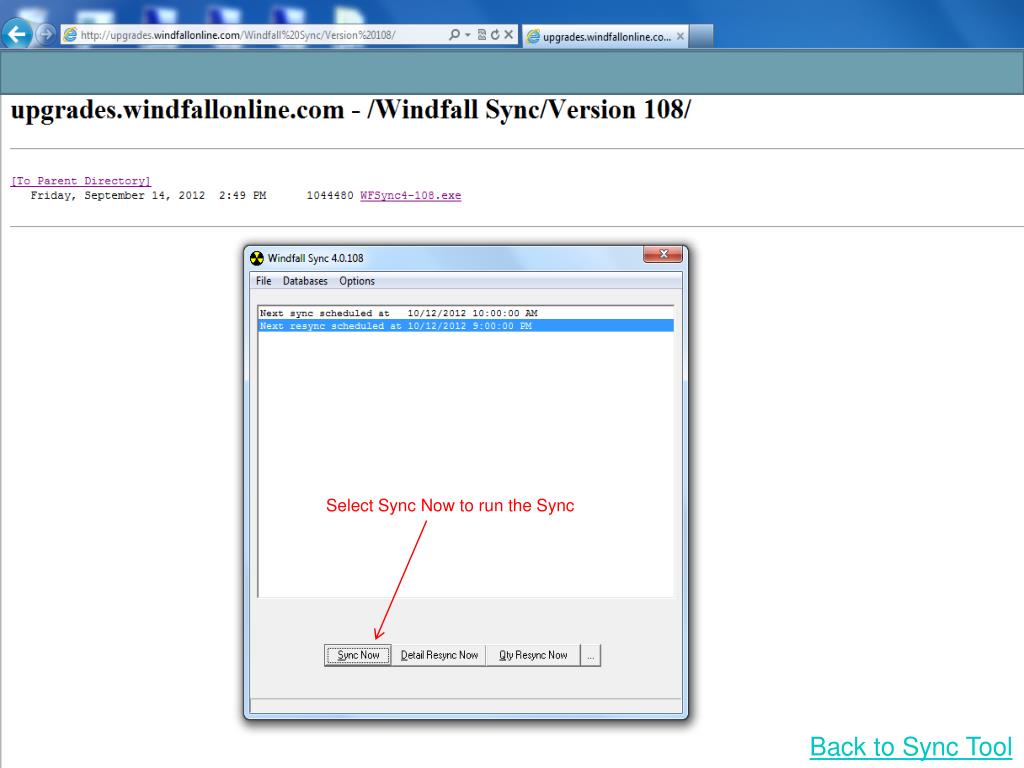Select the 'Next sync scheduled at' log line
1024x768 pixels.
(466, 313)
